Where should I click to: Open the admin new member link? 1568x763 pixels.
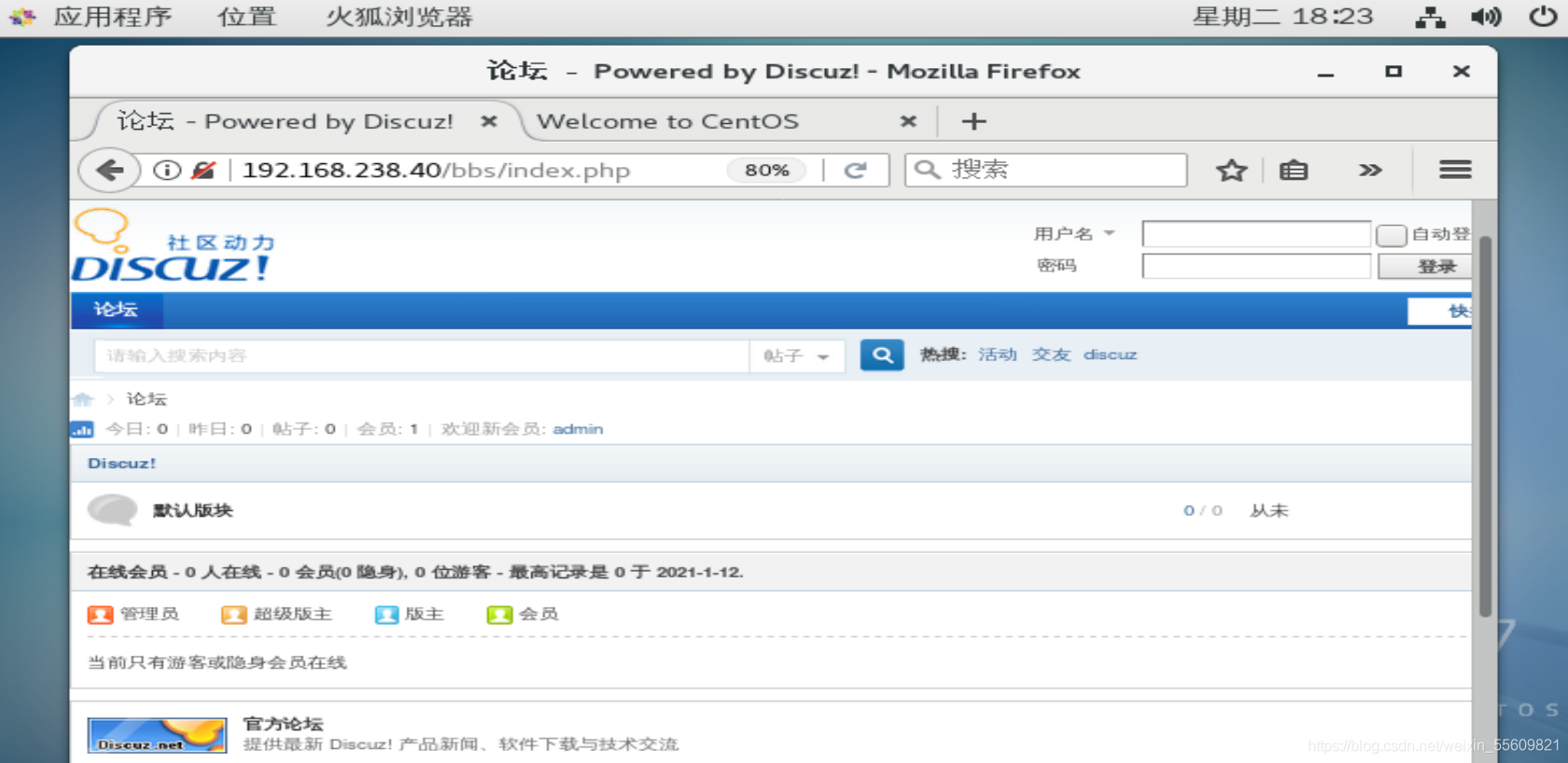point(578,429)
